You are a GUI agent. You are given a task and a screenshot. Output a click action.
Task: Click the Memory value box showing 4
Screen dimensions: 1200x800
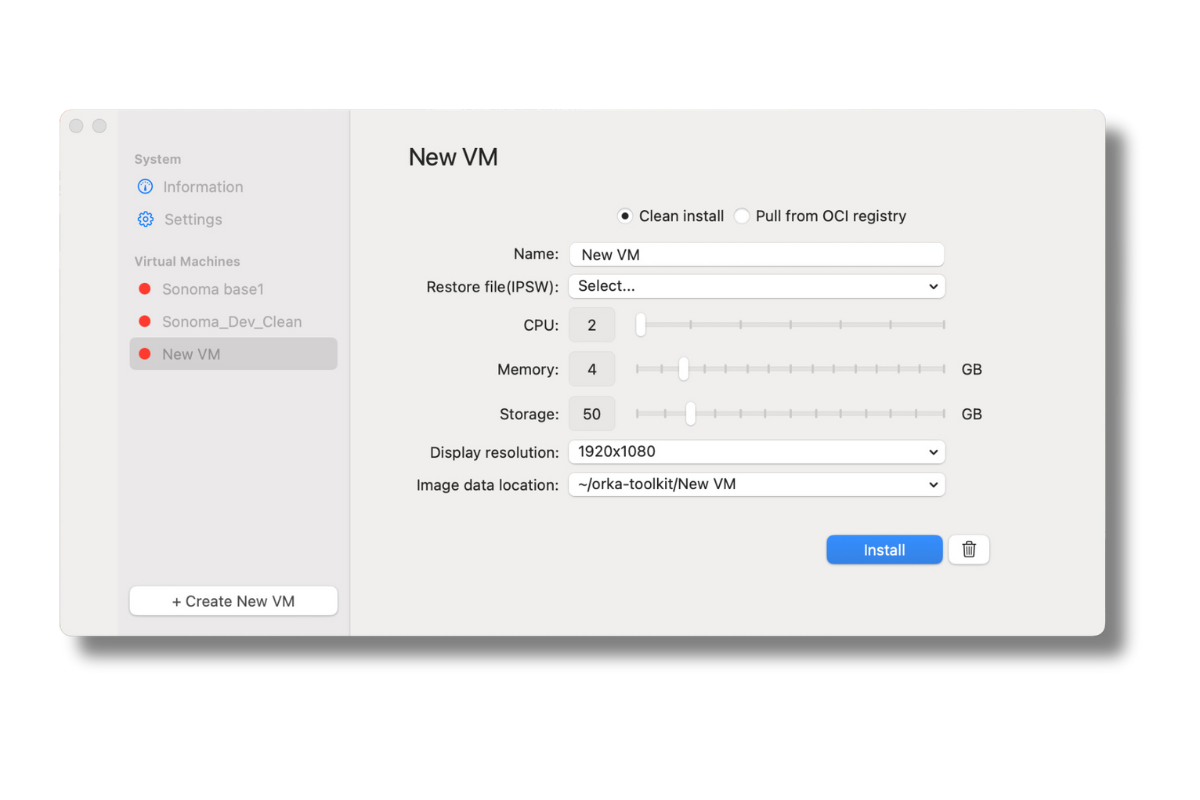click(592, 369)
